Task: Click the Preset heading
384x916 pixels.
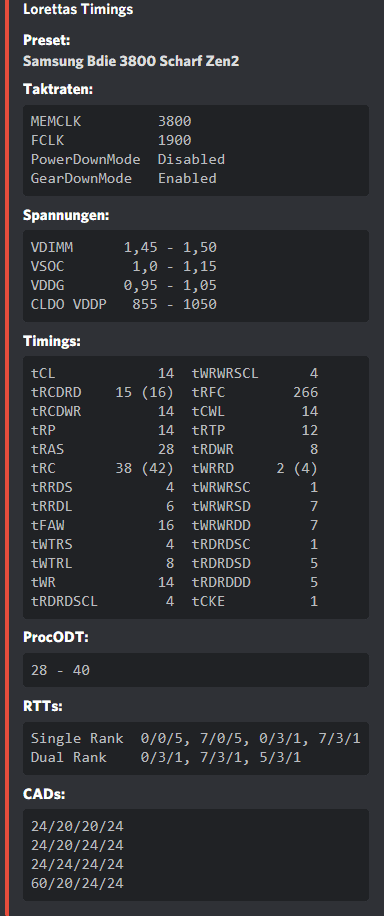Action: tap(46, 40)
